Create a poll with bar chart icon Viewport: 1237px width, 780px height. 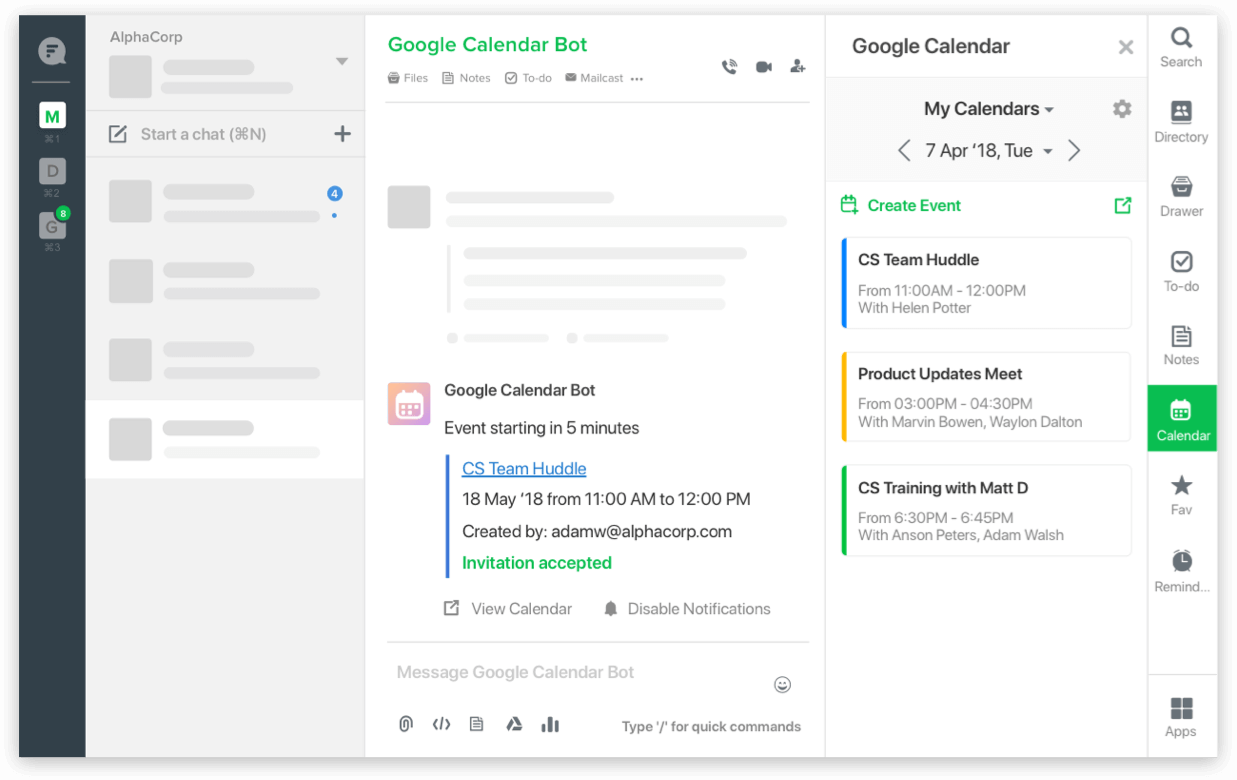coord(550,725)
